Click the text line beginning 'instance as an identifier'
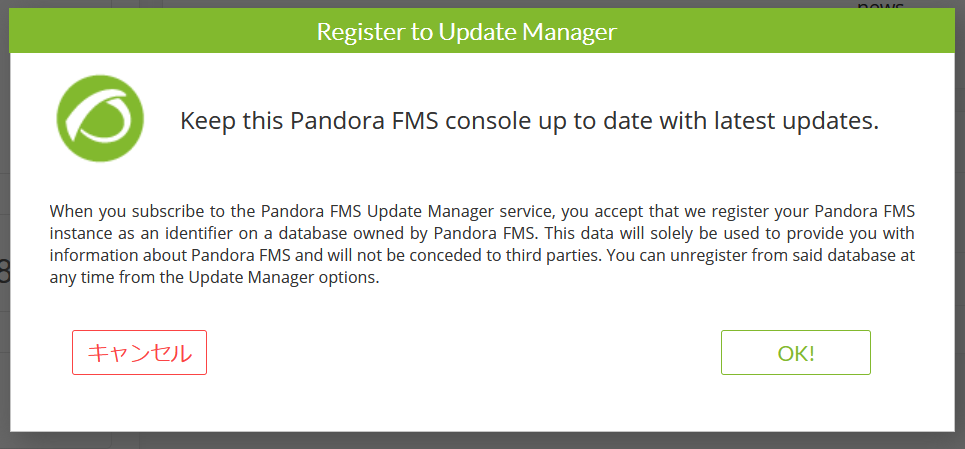The height and width of the screenshot is (449, 965). pyautogui.click(x=482, y=234)
